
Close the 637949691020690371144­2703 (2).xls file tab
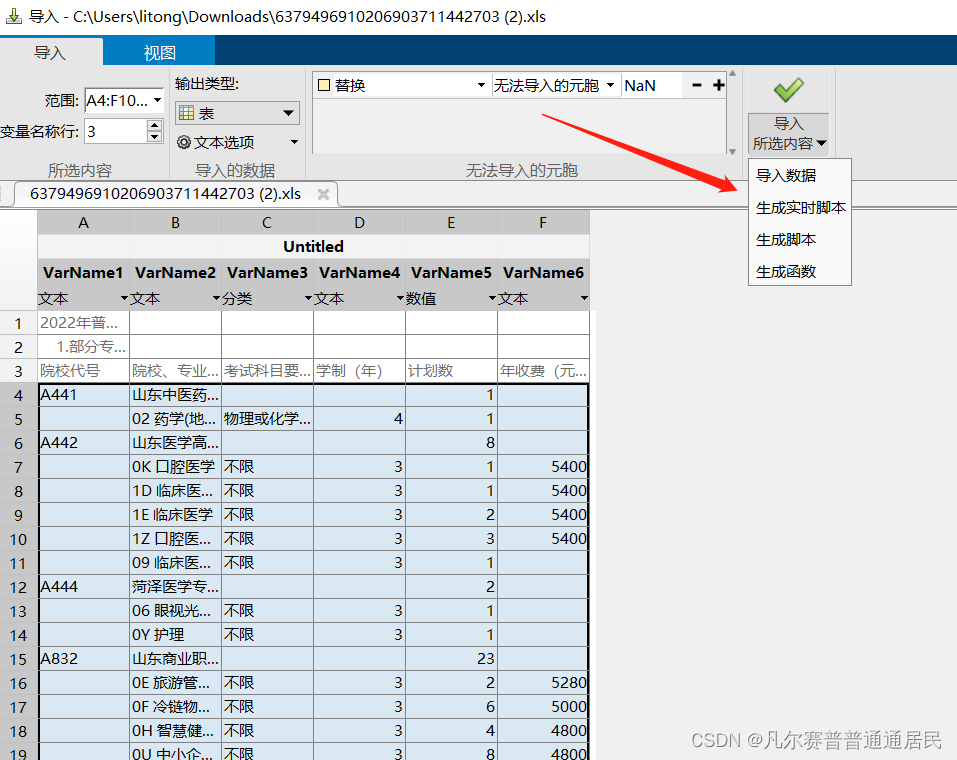point(323,194)
